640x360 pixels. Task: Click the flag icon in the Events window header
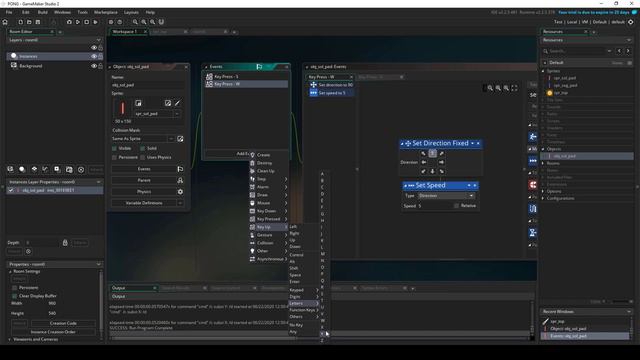click(259, 67)
